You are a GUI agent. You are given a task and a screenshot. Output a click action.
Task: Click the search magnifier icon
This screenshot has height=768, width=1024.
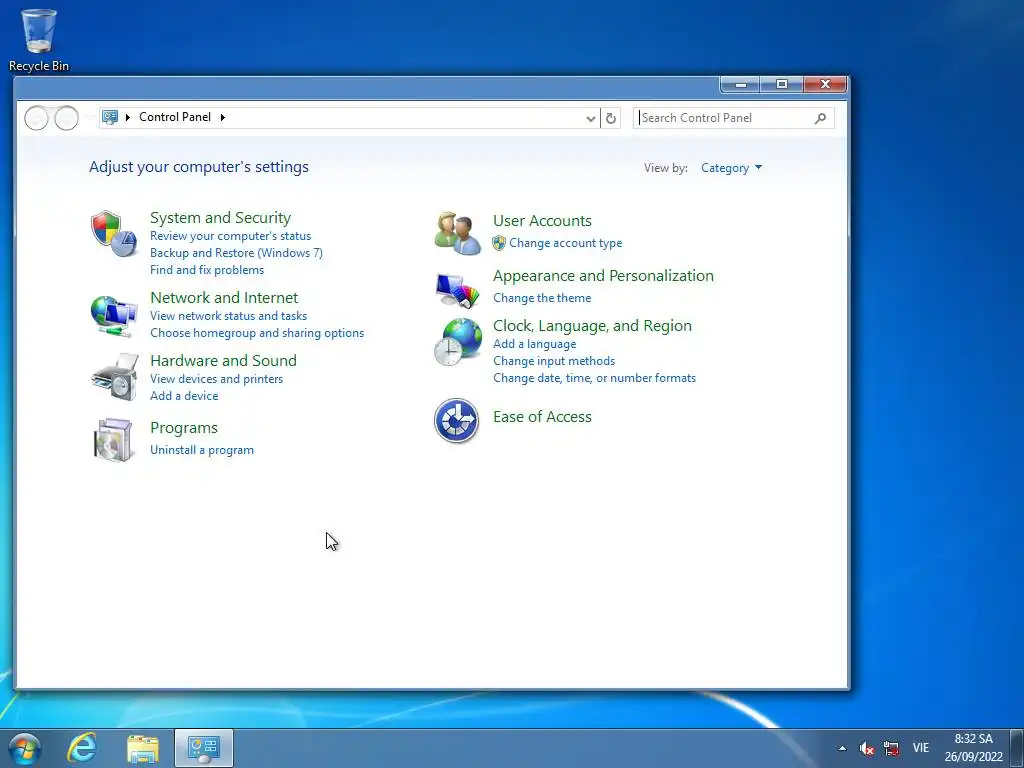click(x=820, y=118)
